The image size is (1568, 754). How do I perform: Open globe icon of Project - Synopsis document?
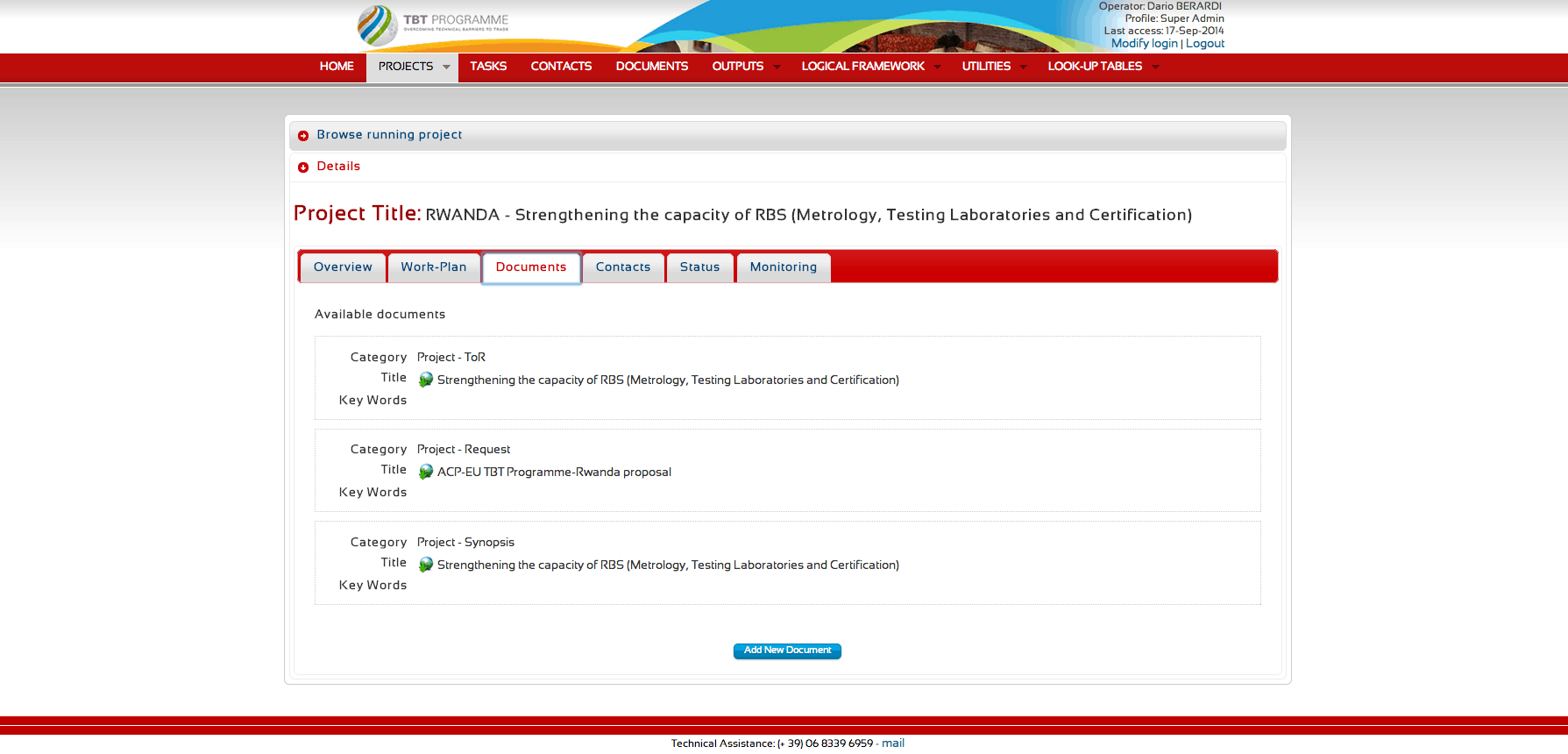[x=426, y=565]
